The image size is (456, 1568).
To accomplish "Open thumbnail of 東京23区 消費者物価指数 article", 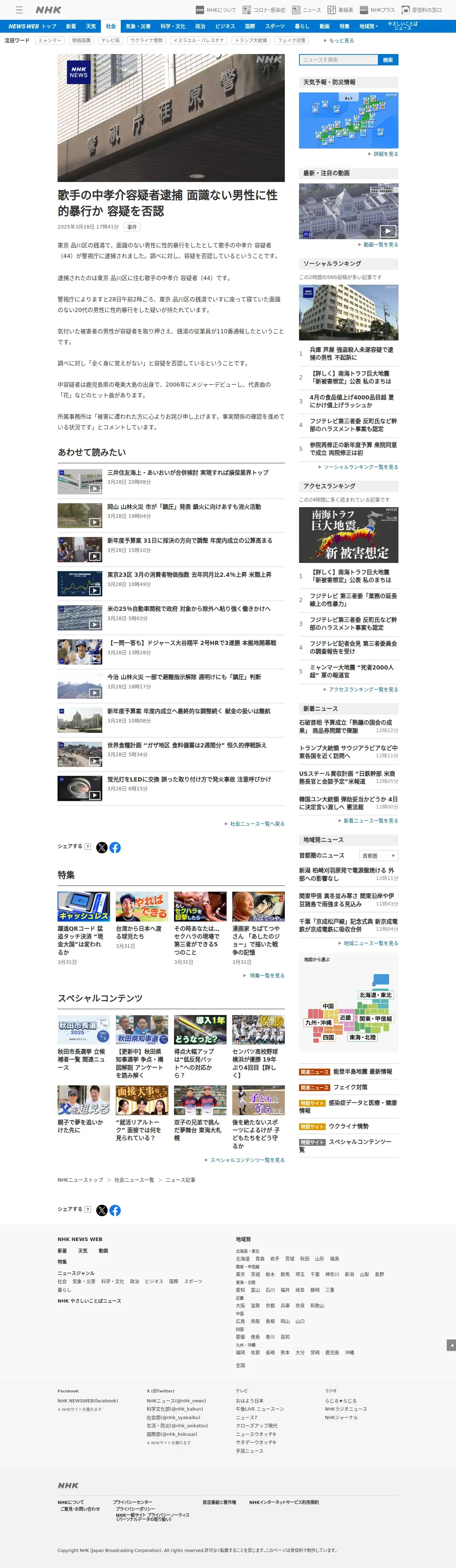I will 80,584.
